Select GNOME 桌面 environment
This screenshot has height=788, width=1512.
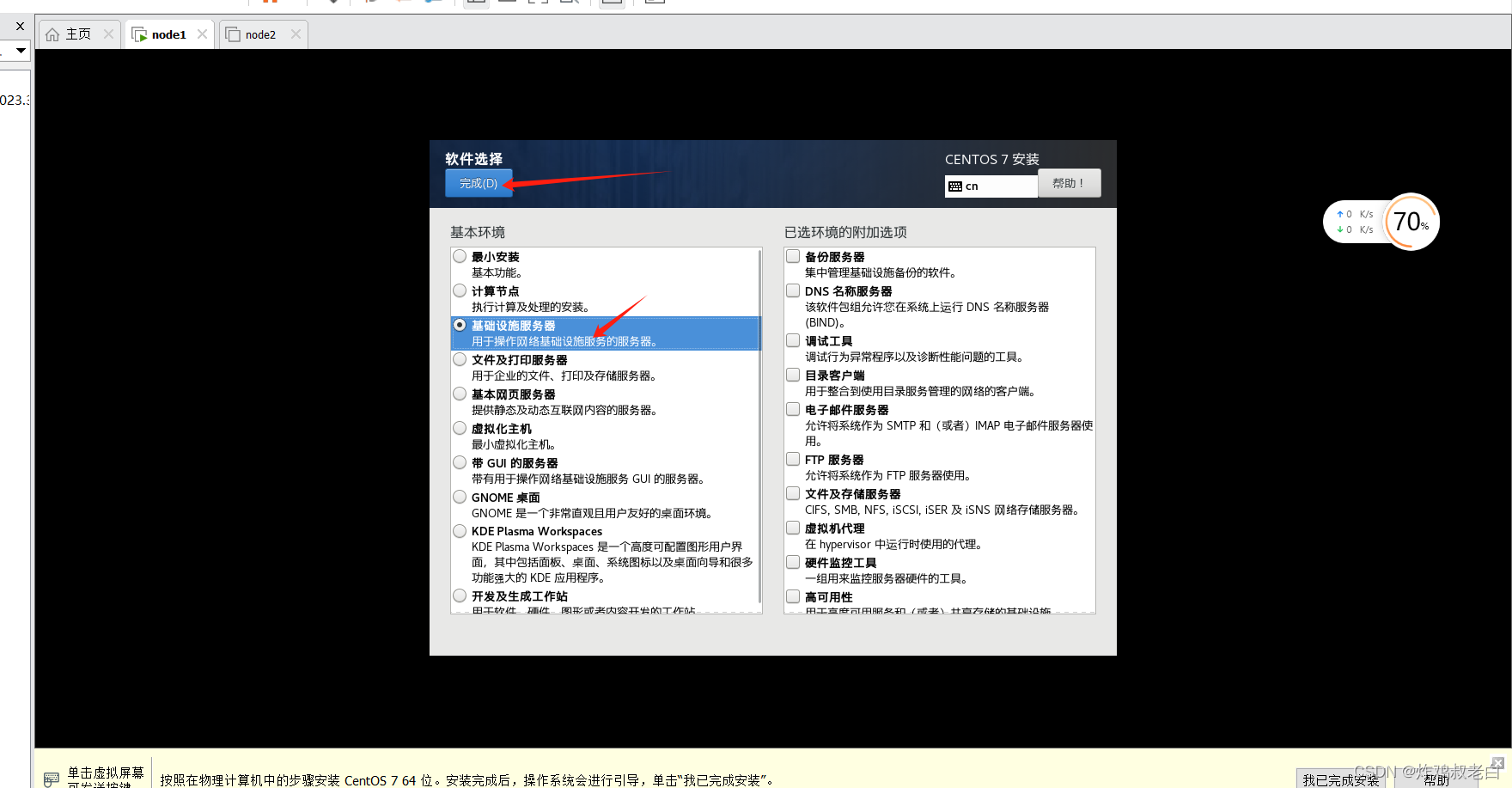point(460,497)
